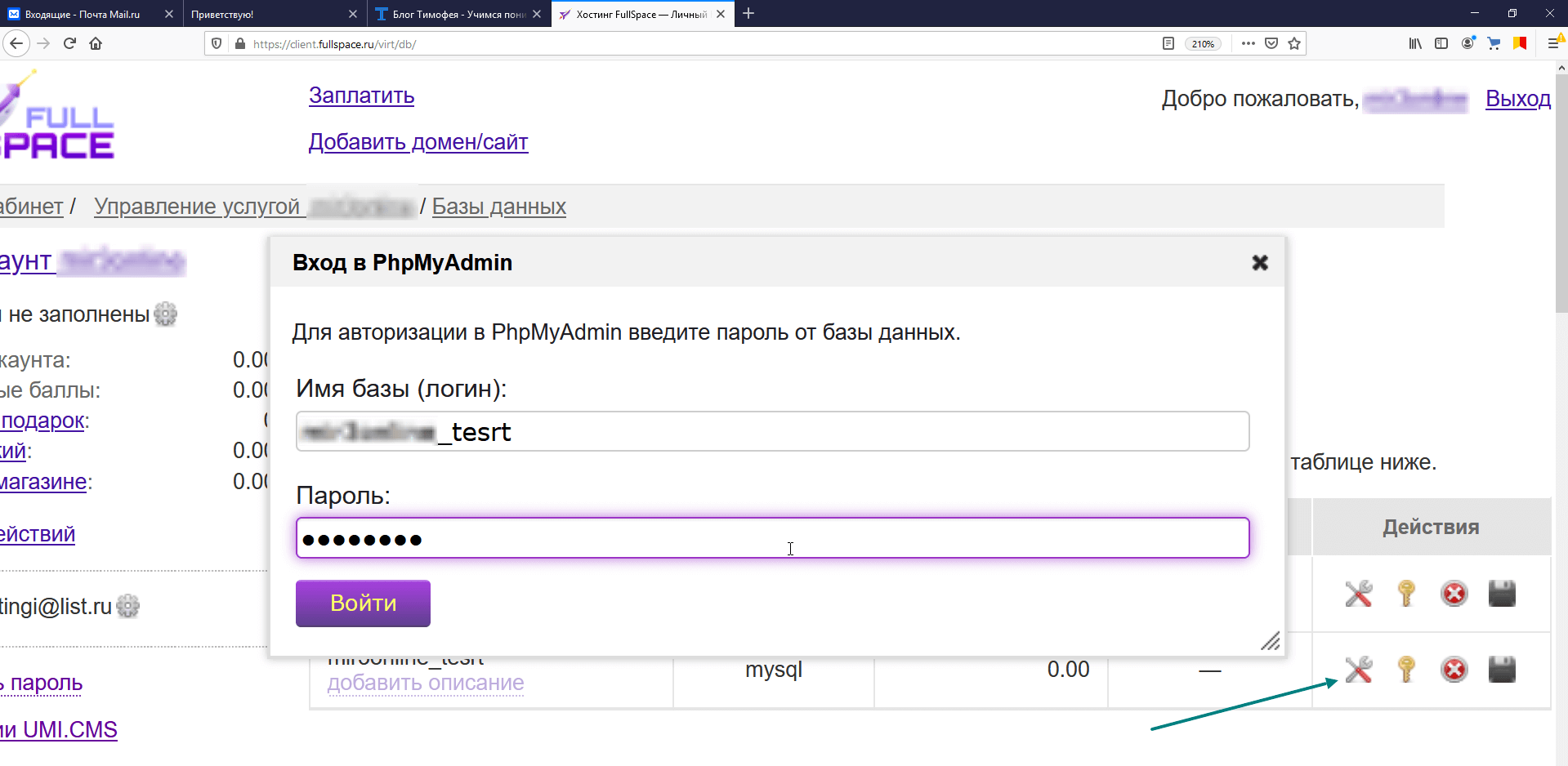
Task: Open the Firefox hamburger menu
Action: (1553, 43)
